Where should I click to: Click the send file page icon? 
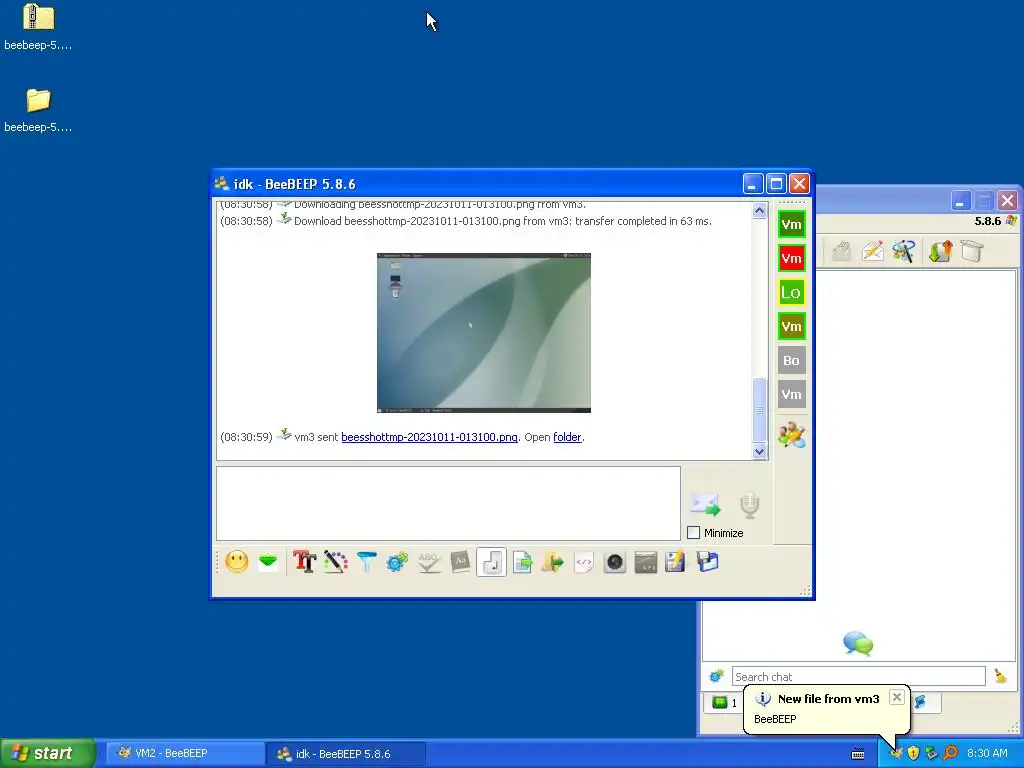pos(522,562)
